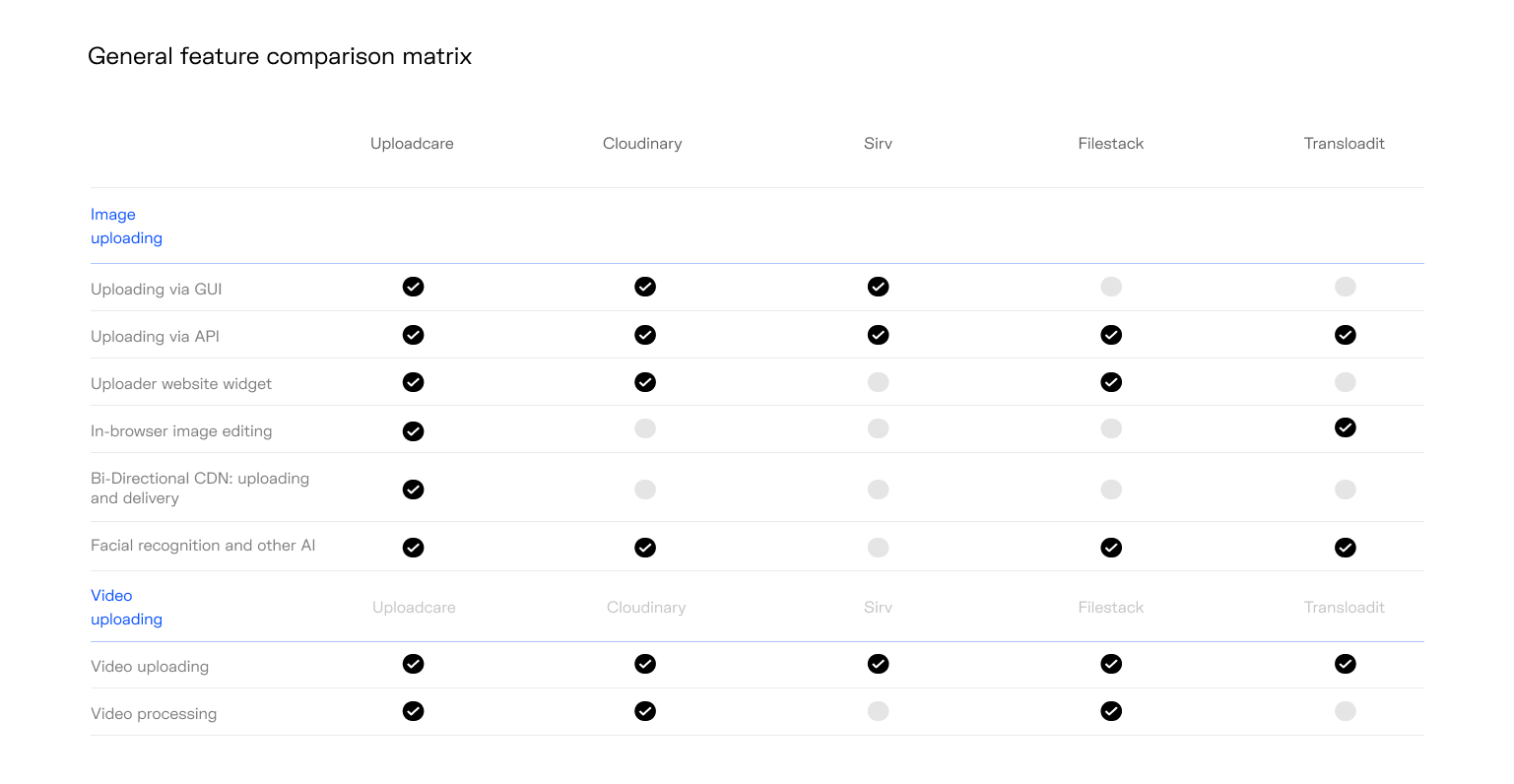Select the Filestack checkmark for Facial recognition and other AI

coord(1111,548)
